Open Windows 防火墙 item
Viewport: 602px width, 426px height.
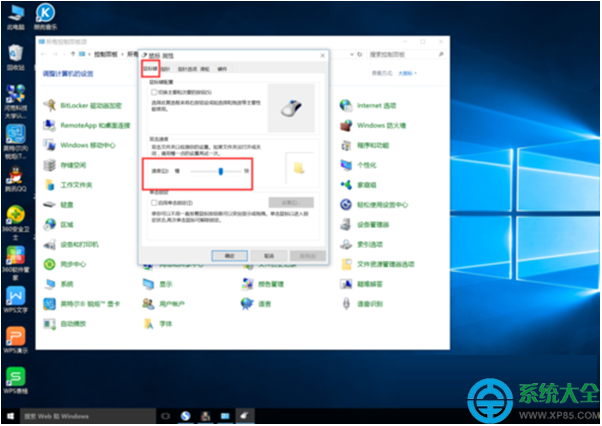tap(373, 125)
